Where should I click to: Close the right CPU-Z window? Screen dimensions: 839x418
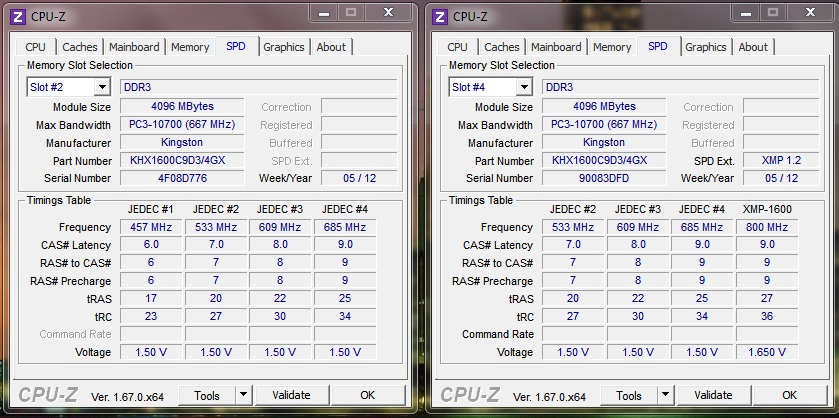point(811,13)
